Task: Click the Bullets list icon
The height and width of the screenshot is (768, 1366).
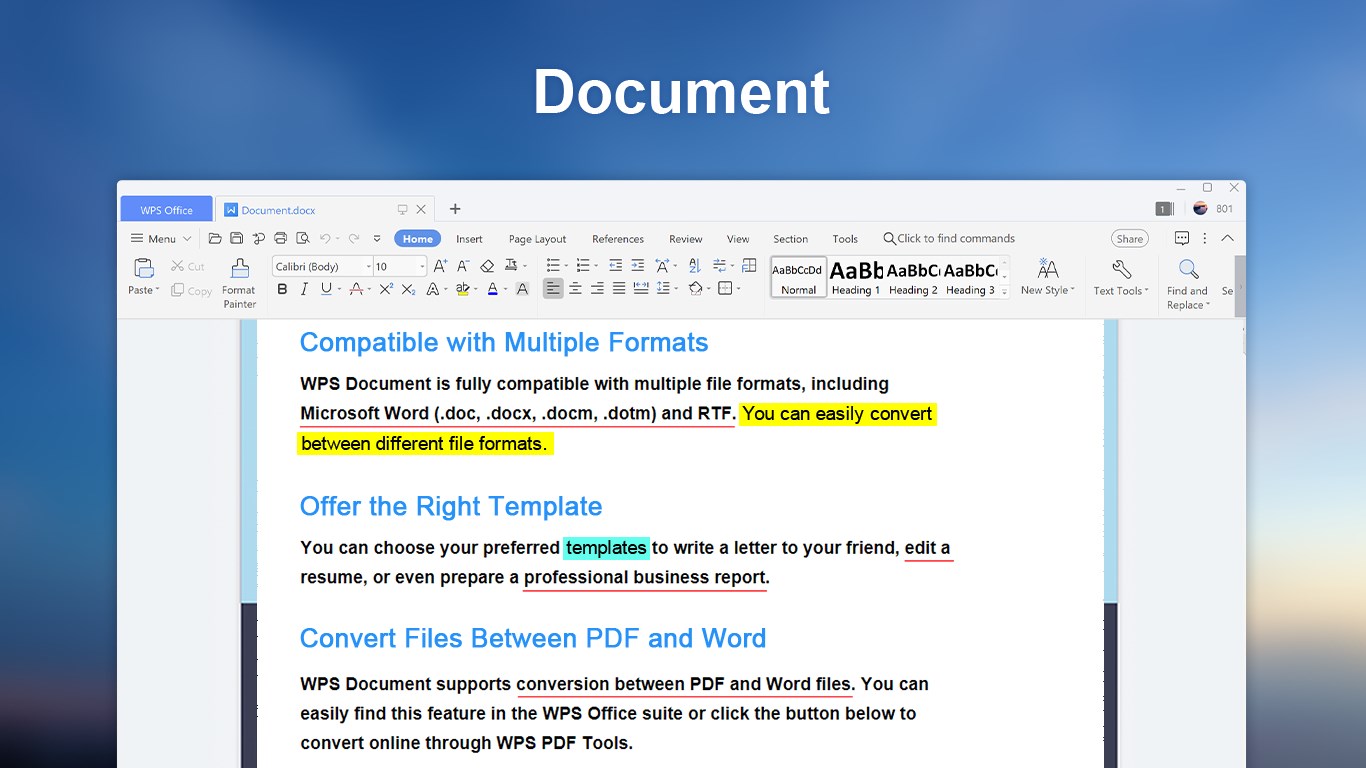Action: click(553, 265)
